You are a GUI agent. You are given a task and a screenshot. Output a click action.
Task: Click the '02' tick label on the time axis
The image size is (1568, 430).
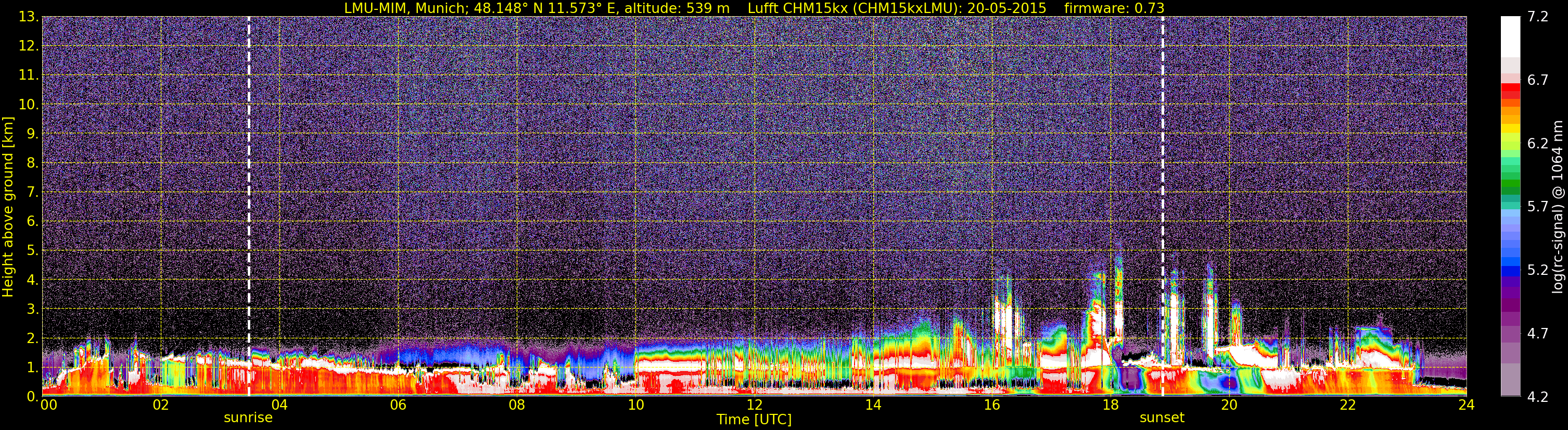(161, 406)
